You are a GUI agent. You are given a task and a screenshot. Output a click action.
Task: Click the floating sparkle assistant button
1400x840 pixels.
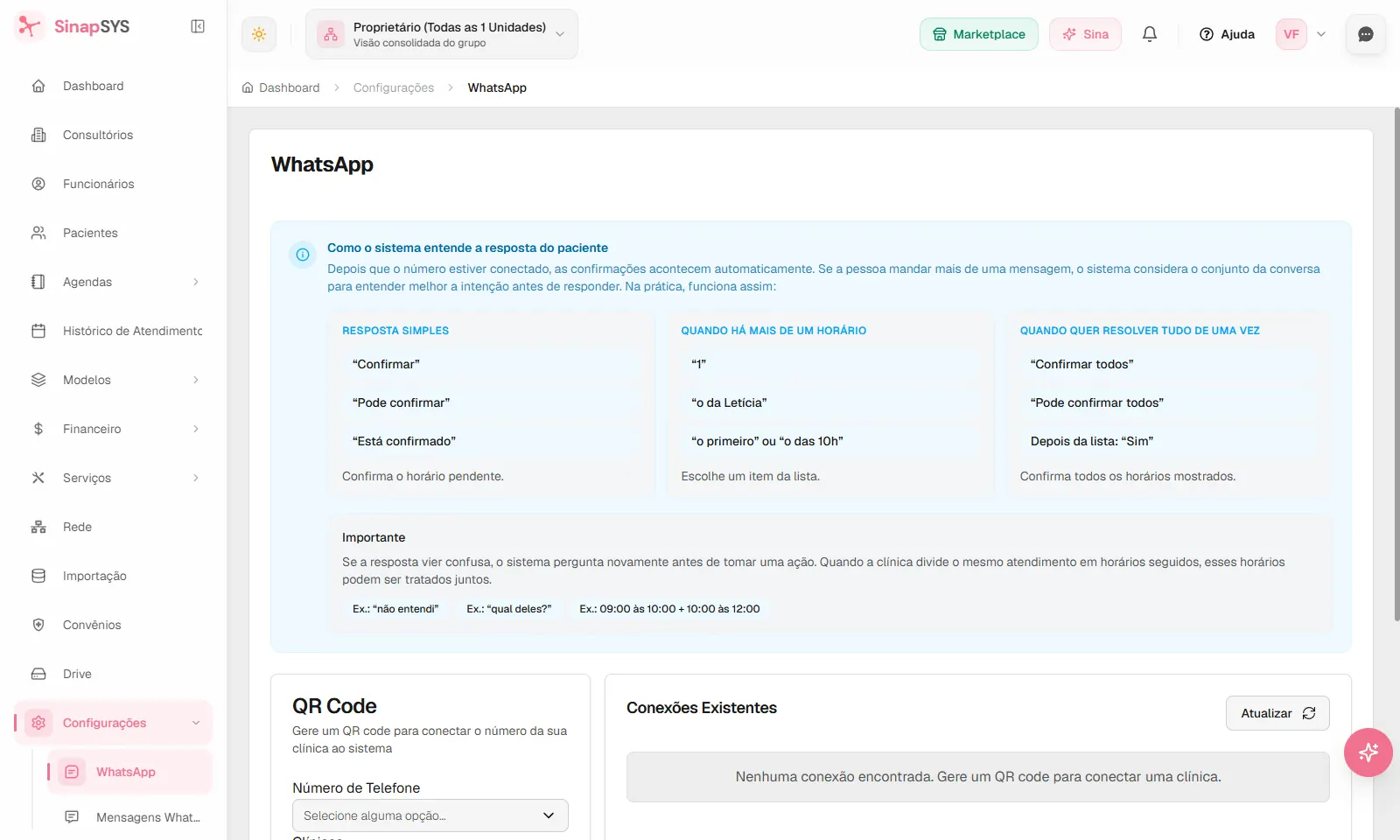coord(1368,752)
